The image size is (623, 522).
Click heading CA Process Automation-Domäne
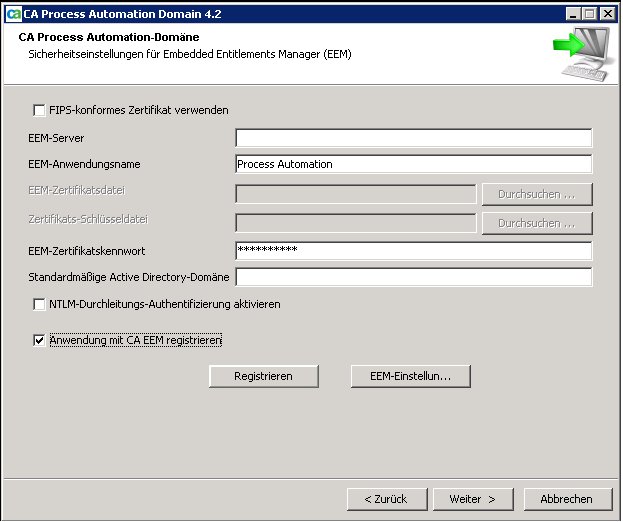pos(109,37)
